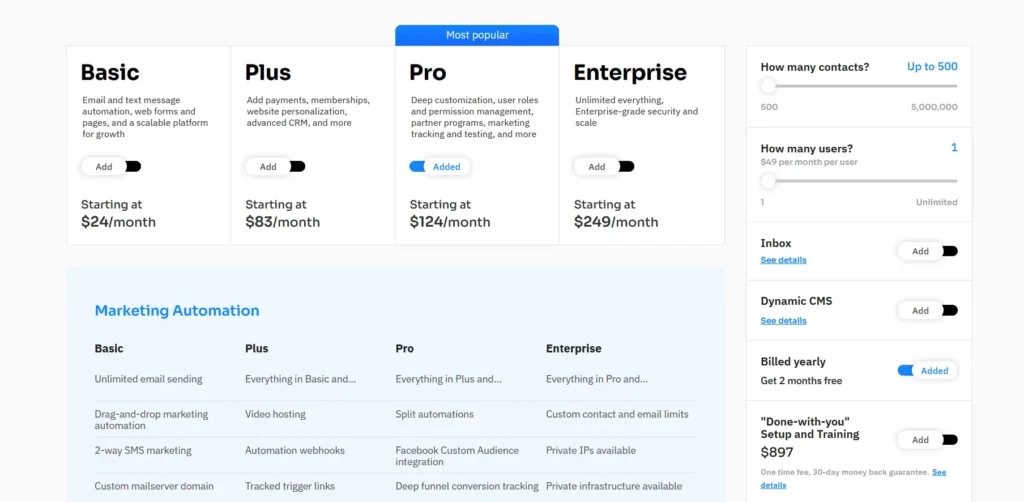Turn off the Pro plan Added switch
Screen dimensions: 1024x502
pos(440,166)
